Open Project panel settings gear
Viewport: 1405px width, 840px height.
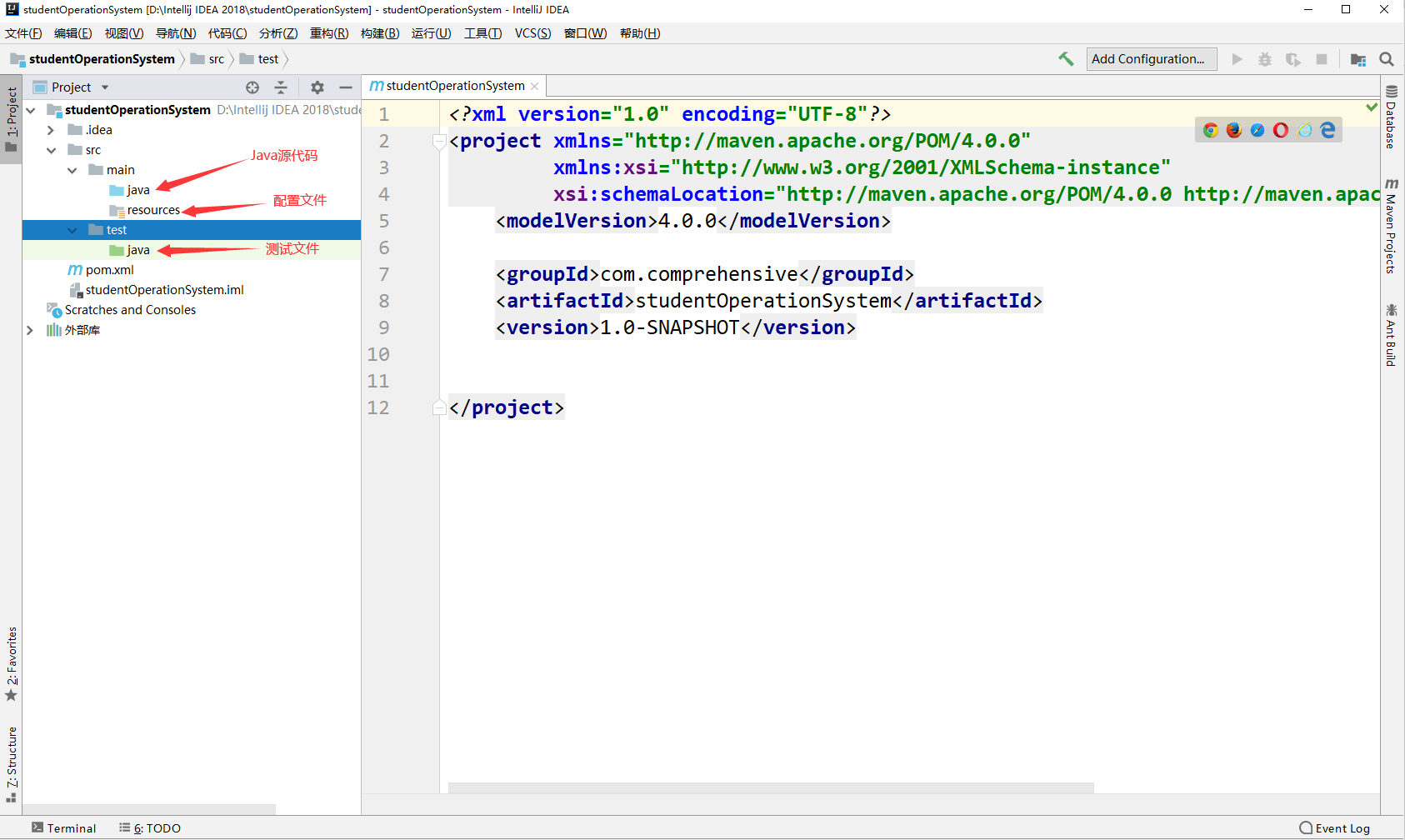(317, 87)
